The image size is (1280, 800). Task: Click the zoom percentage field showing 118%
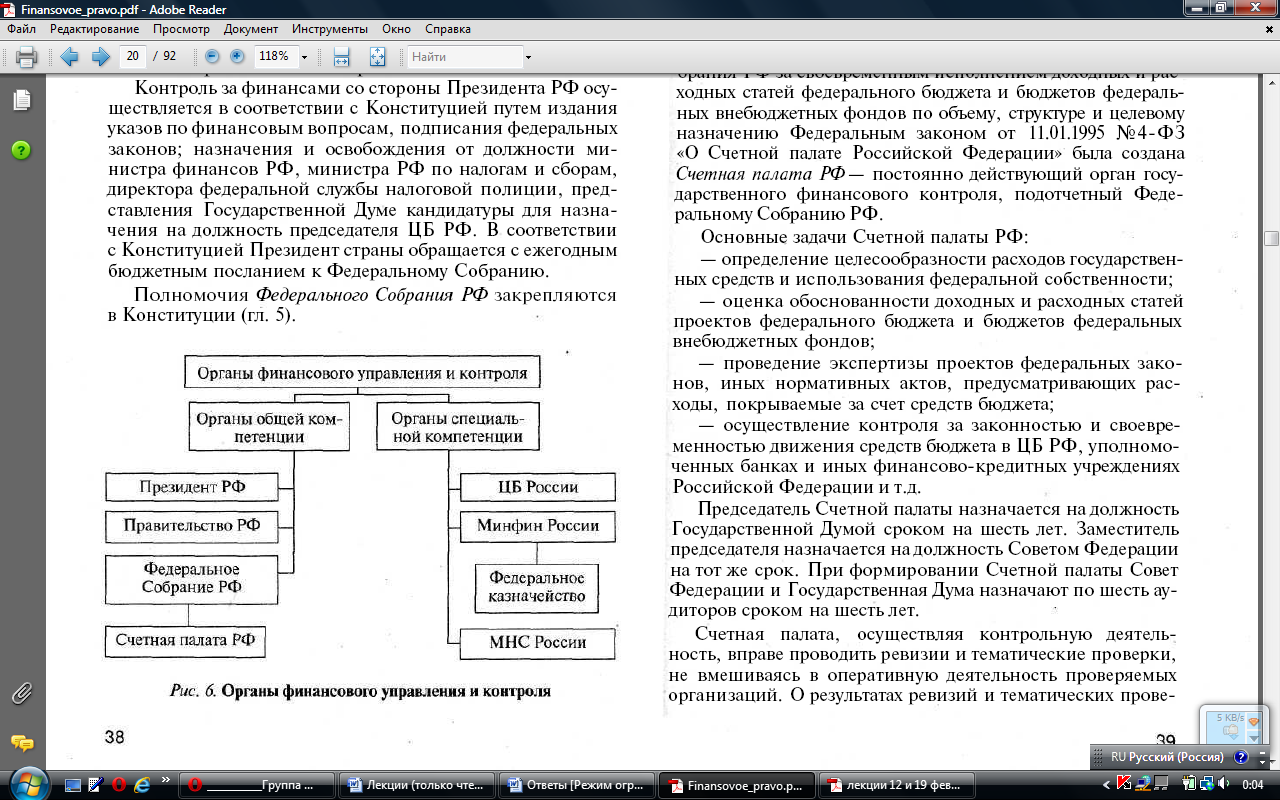coord(275,57)
